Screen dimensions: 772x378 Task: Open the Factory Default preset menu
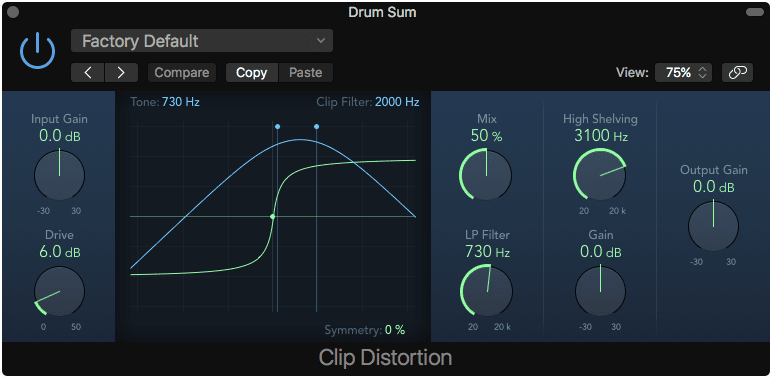pos(202,41)
